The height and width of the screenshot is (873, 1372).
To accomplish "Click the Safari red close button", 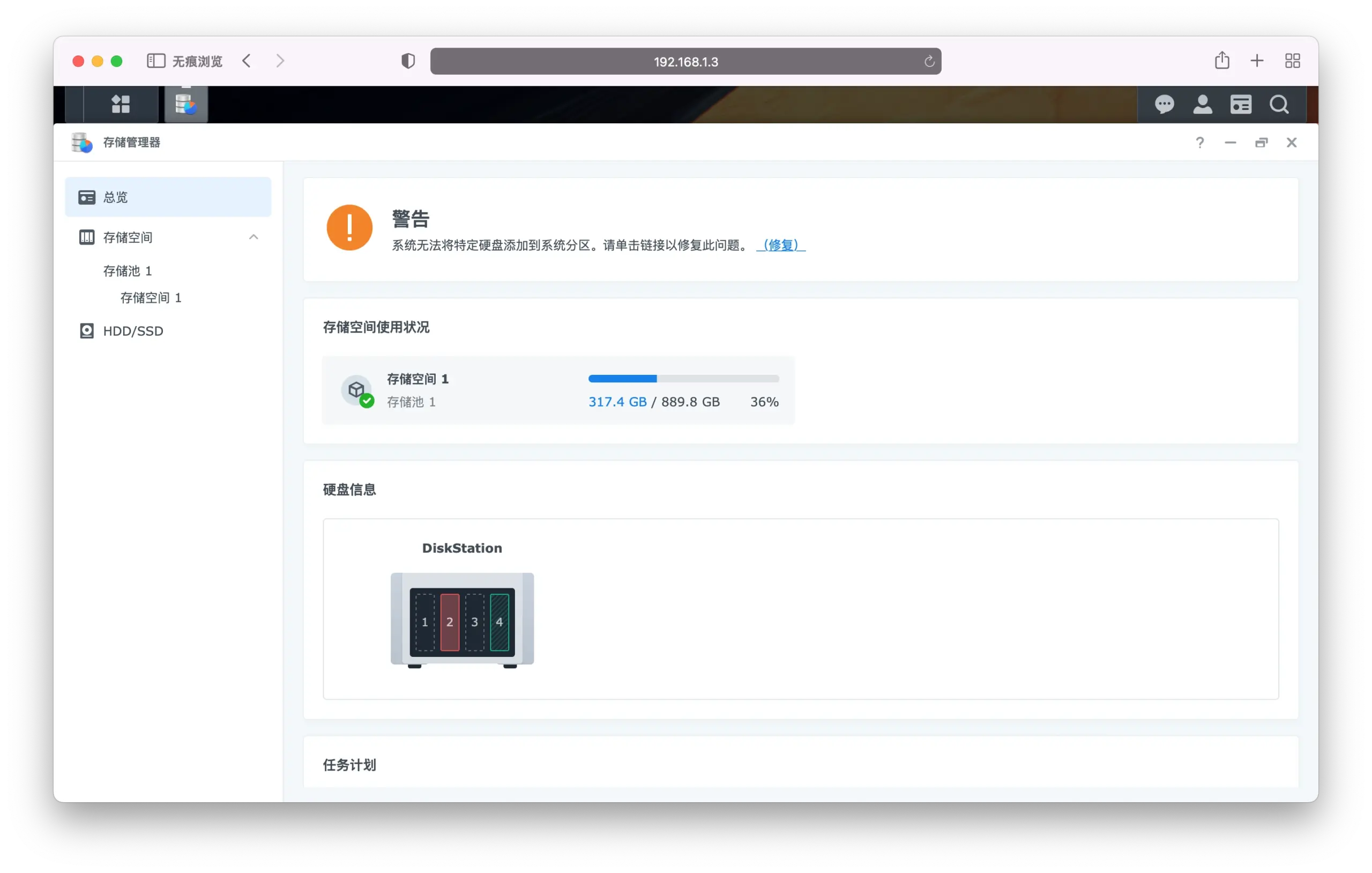I will [79, 61].
